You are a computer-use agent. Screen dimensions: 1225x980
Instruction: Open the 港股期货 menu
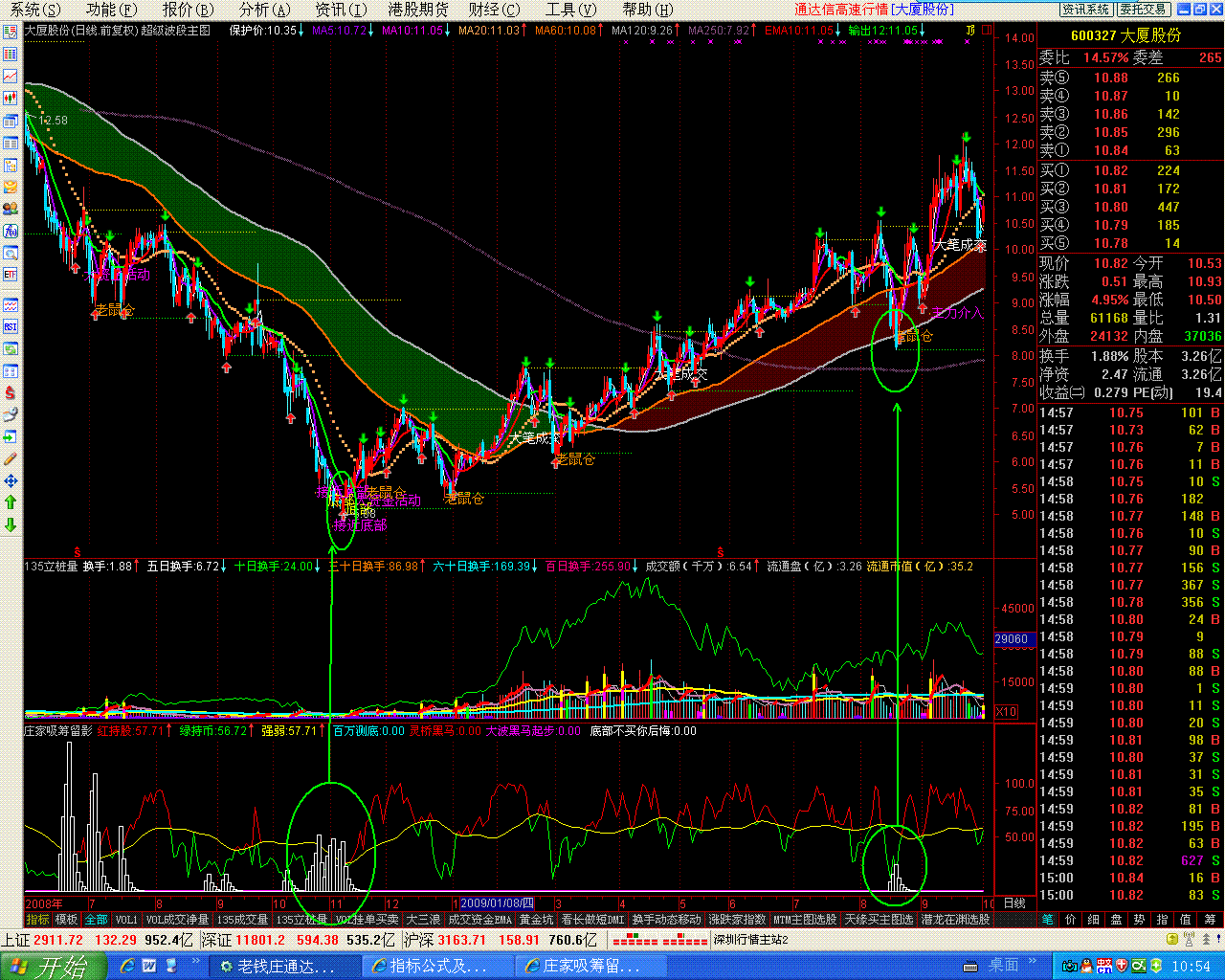click(x=418, y=10)
